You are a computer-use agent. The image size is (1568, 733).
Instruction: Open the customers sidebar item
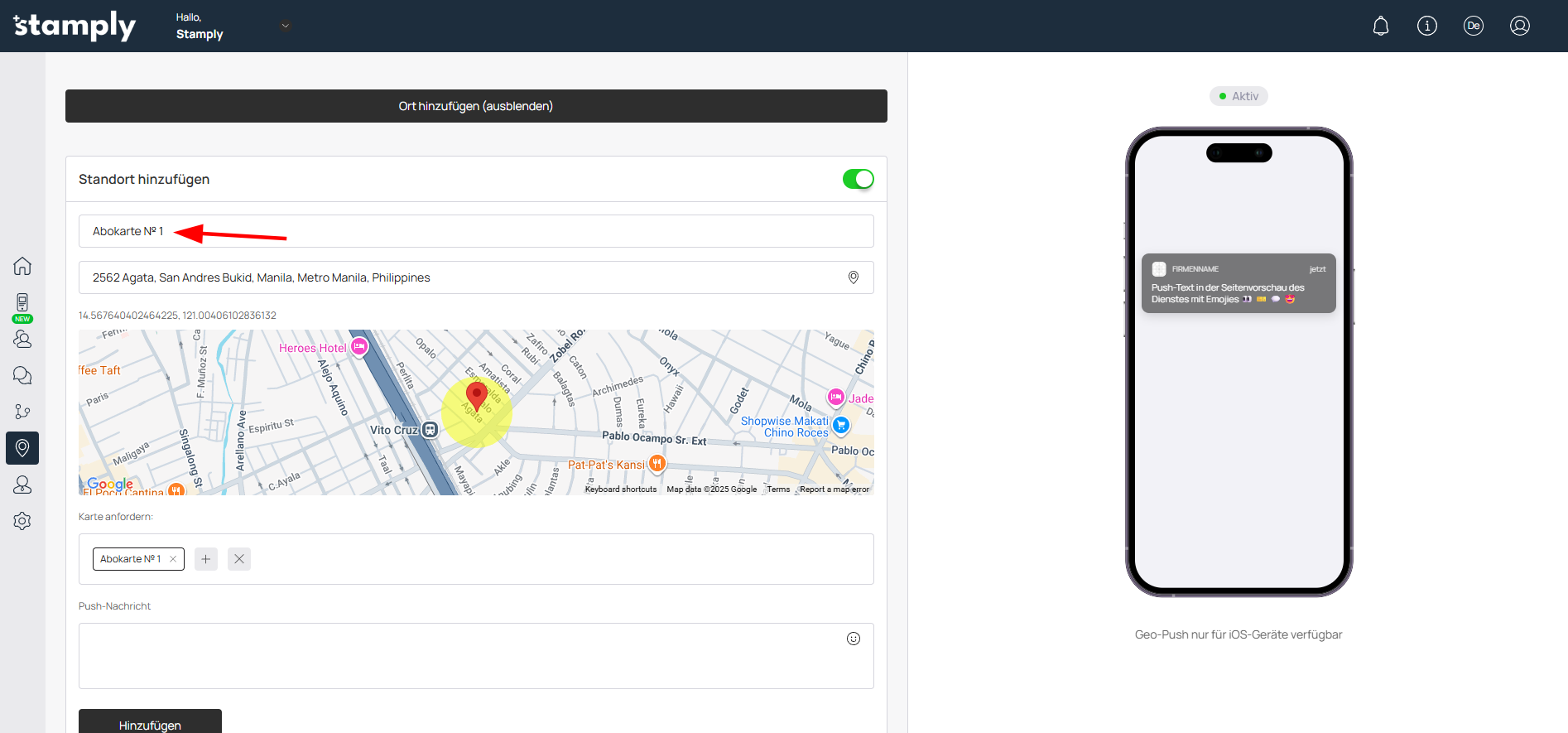(22, 339)
